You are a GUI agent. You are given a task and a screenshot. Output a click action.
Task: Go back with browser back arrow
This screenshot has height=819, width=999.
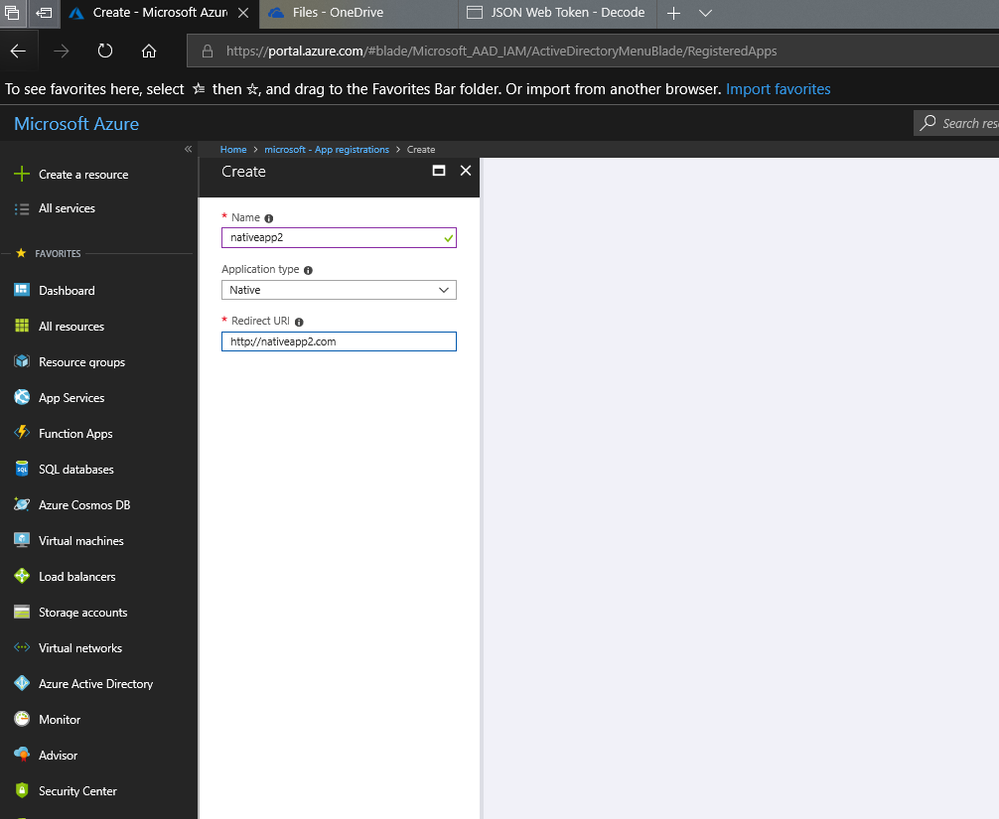pyautogui.click(x=18, y=51)
